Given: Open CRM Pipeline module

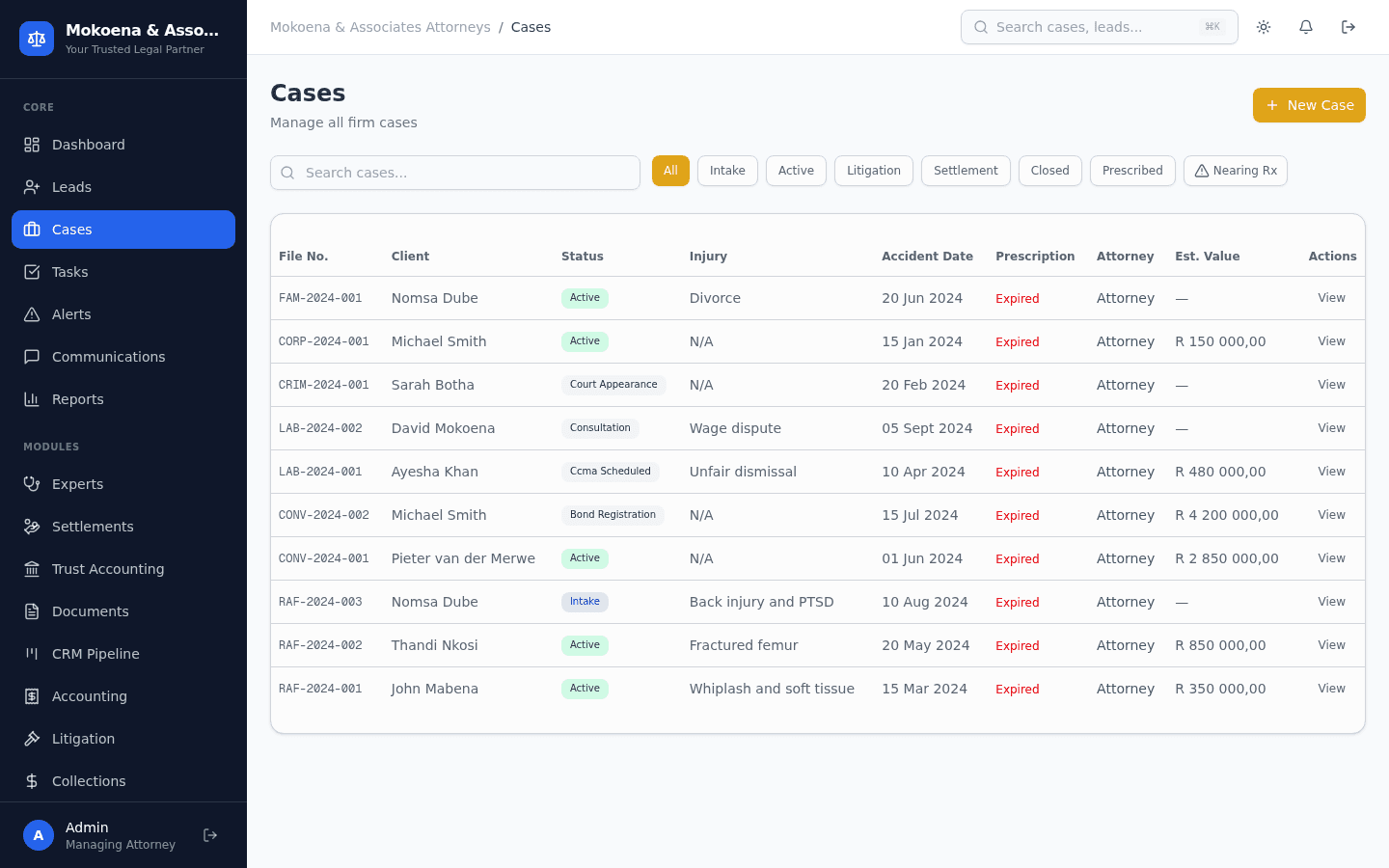Looking at the screenshot, I should coord(123,654).
